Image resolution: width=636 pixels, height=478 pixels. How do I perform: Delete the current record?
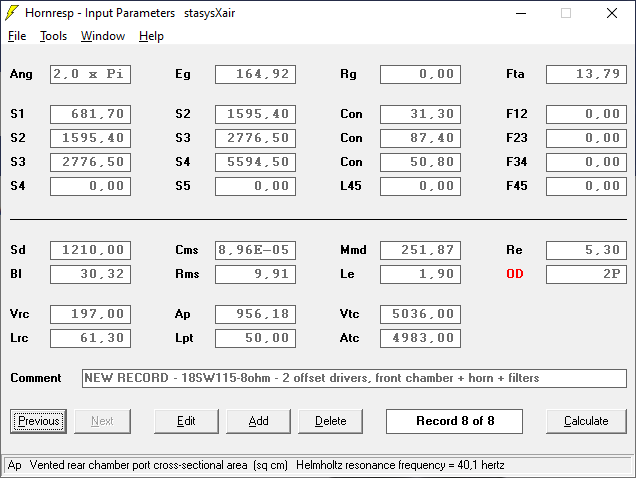[331, 421]
